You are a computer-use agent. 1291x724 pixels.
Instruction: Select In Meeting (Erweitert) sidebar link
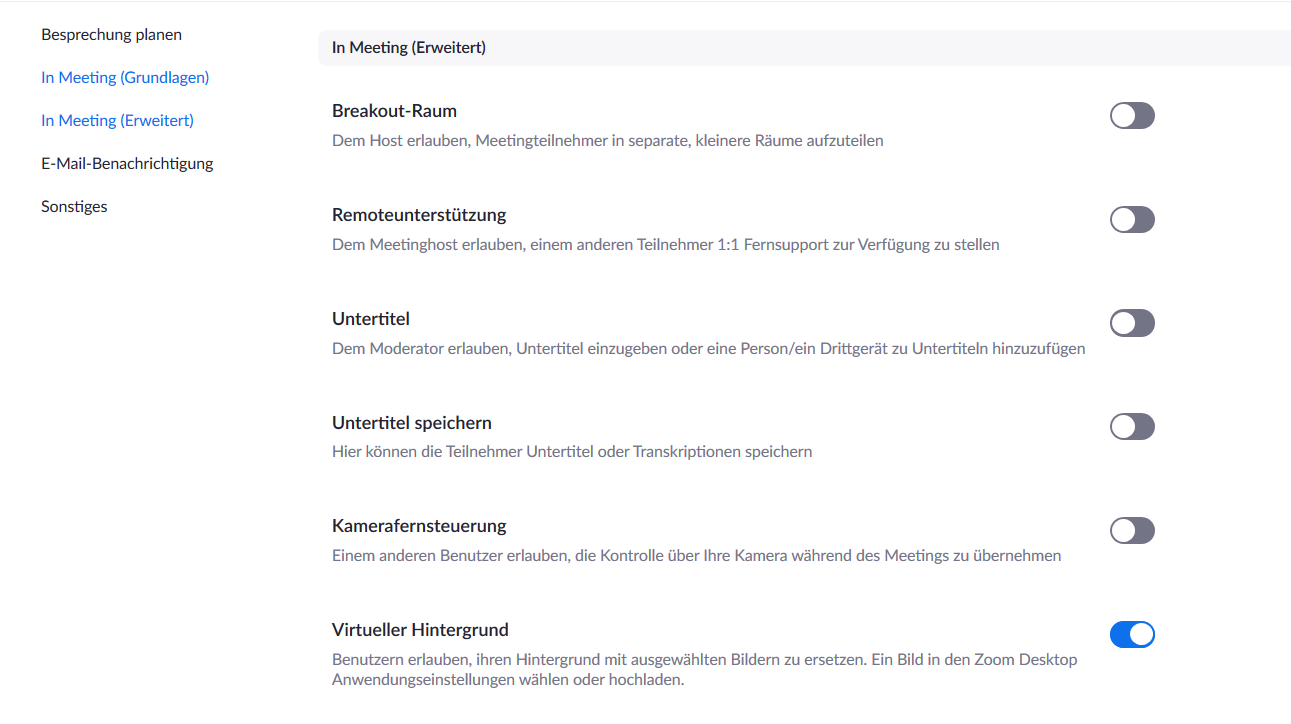tap(117, 121)
